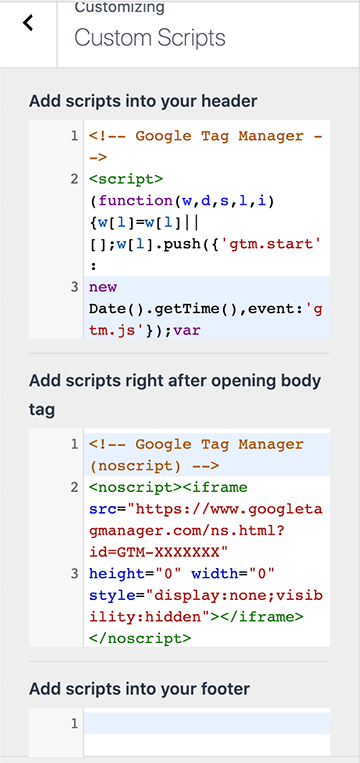Screen dimensions: 360x763
Task: Select line number 3 in header editor gutter
Action: (x=74, y=287)
